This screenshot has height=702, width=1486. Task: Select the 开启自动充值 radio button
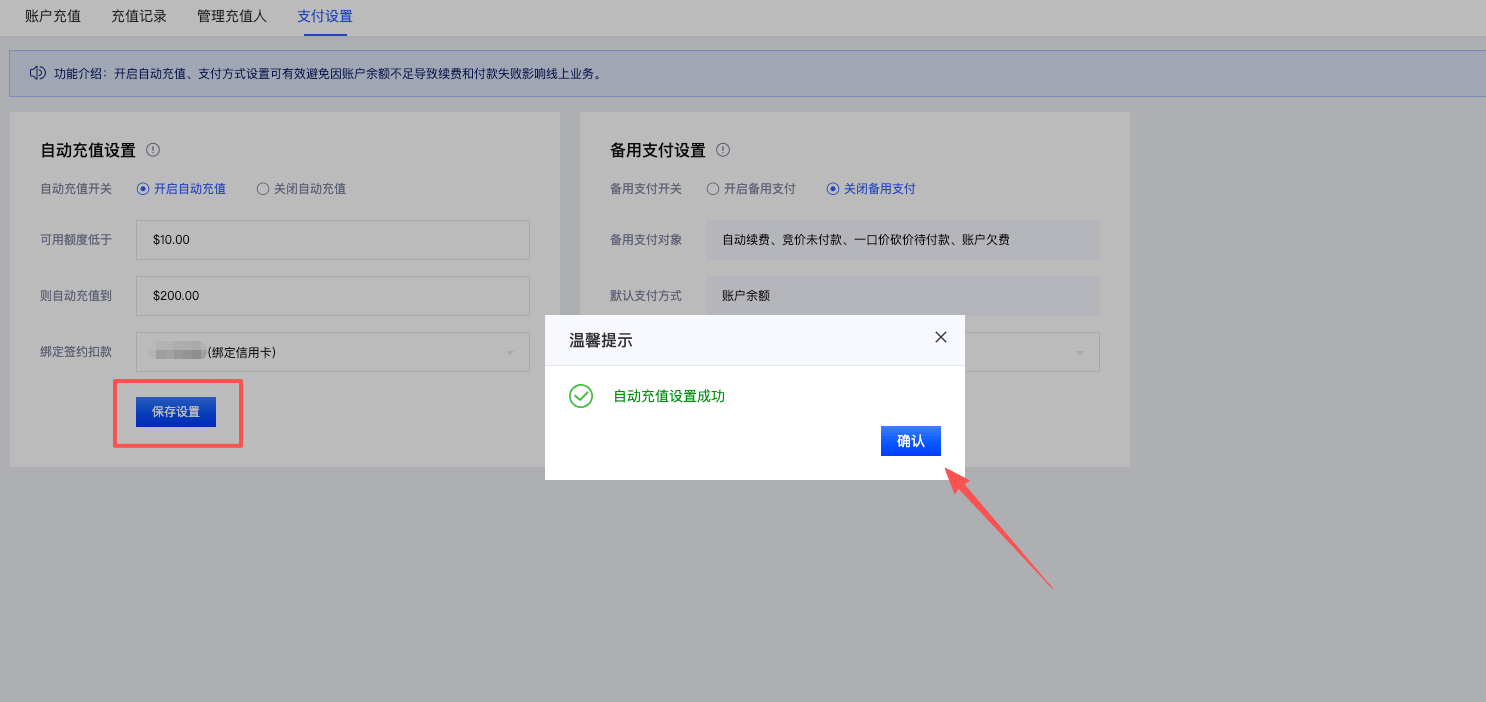(x=143, y=188)
